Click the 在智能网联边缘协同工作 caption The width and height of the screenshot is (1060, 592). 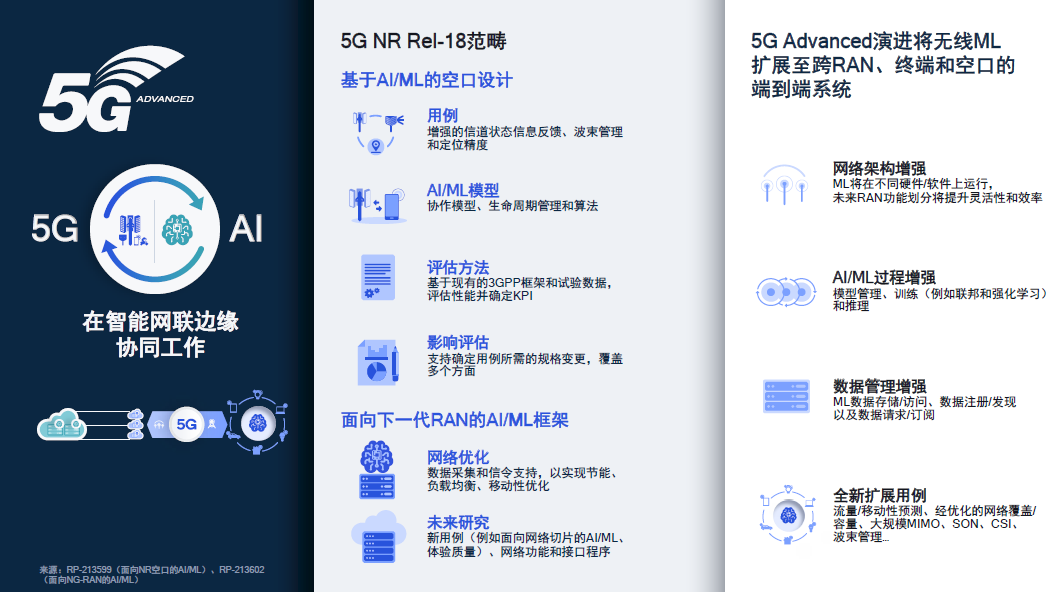pos(160,334)
